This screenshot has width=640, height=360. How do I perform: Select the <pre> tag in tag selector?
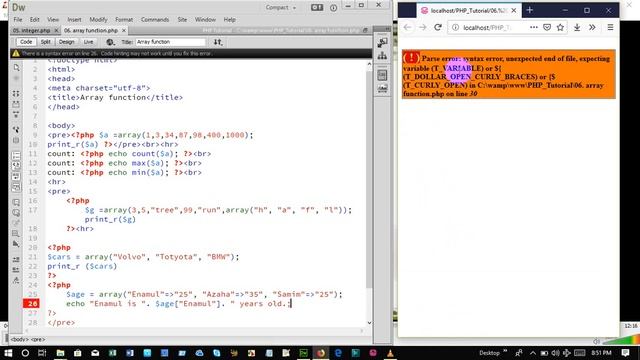[x=37, y=339]
